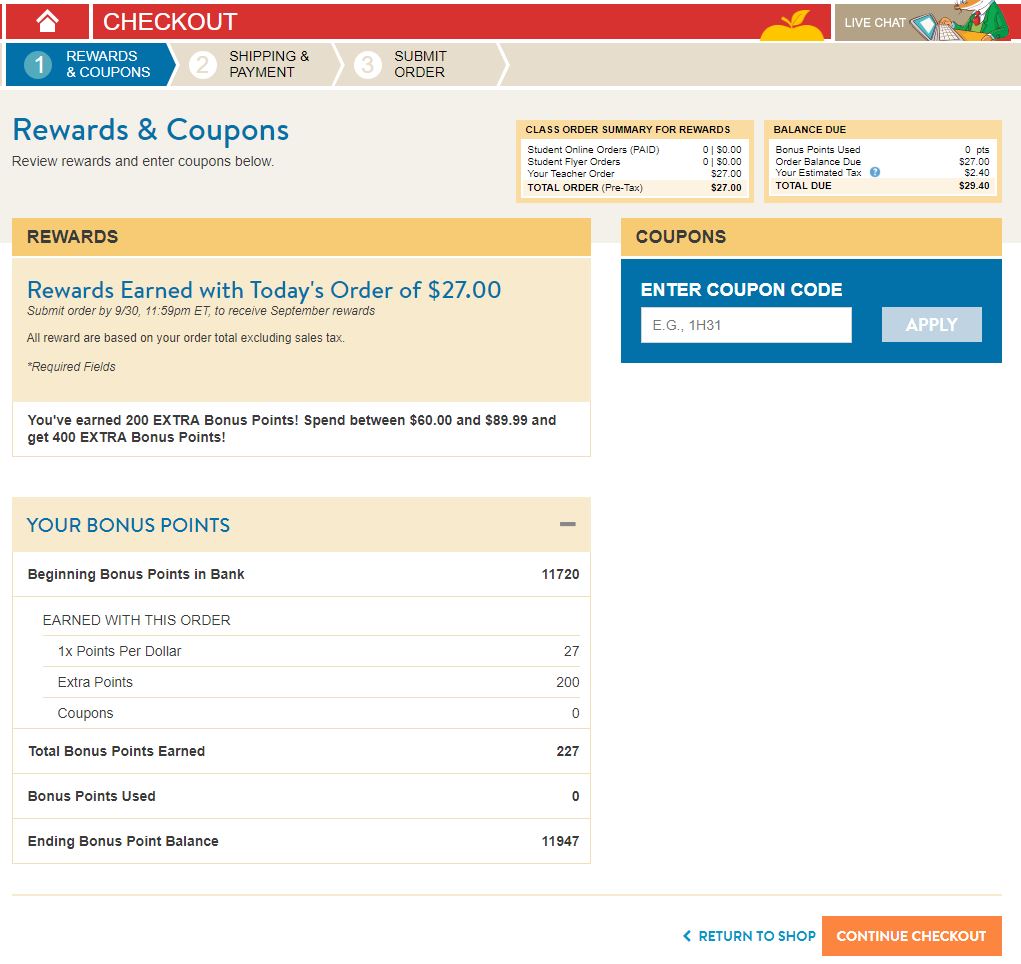Select the Rewards section header bar
This screenshot has width=1021, height=964.
tap(301, 237)
